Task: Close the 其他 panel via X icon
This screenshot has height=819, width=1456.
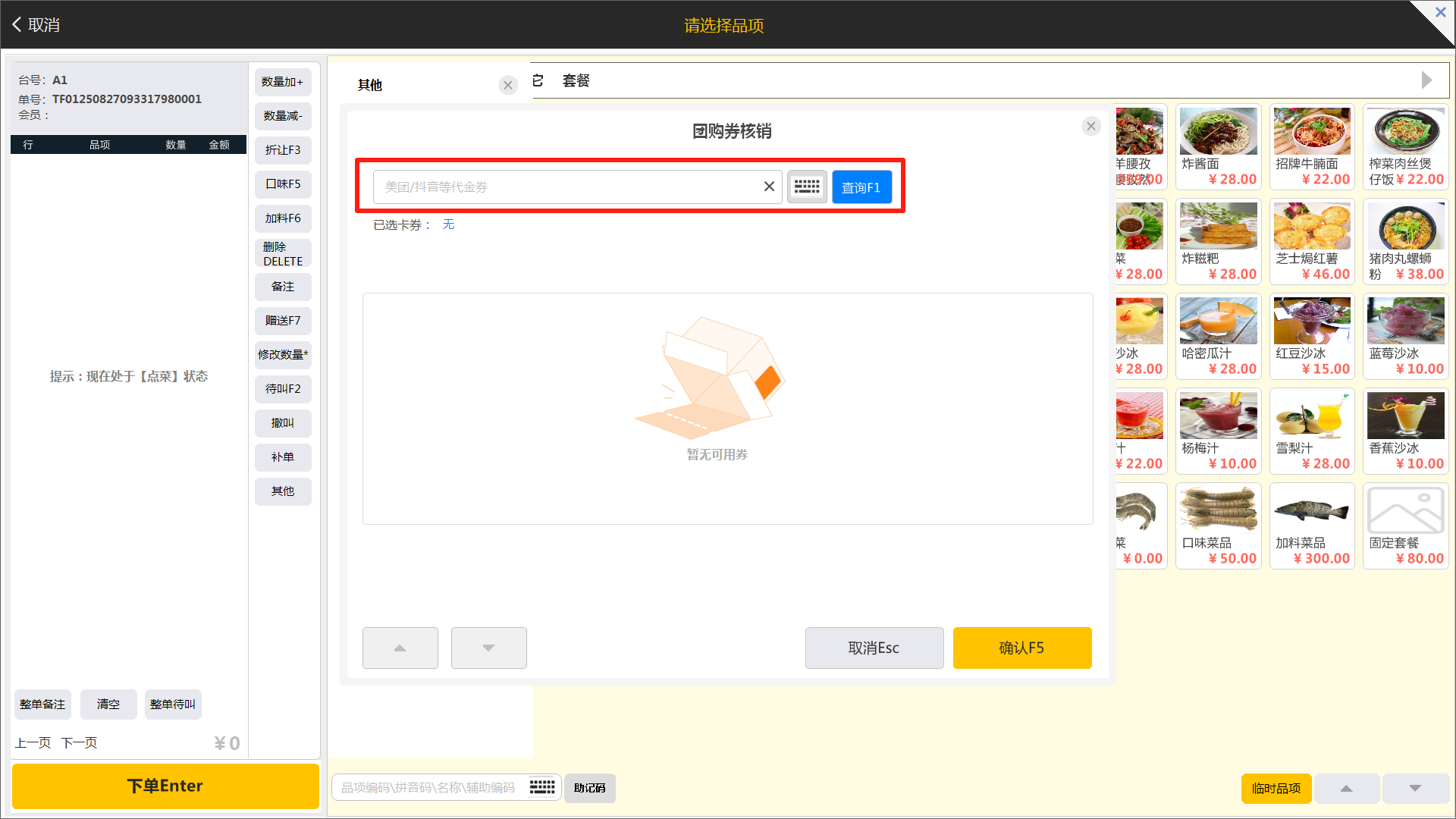Action: [508, 85]
